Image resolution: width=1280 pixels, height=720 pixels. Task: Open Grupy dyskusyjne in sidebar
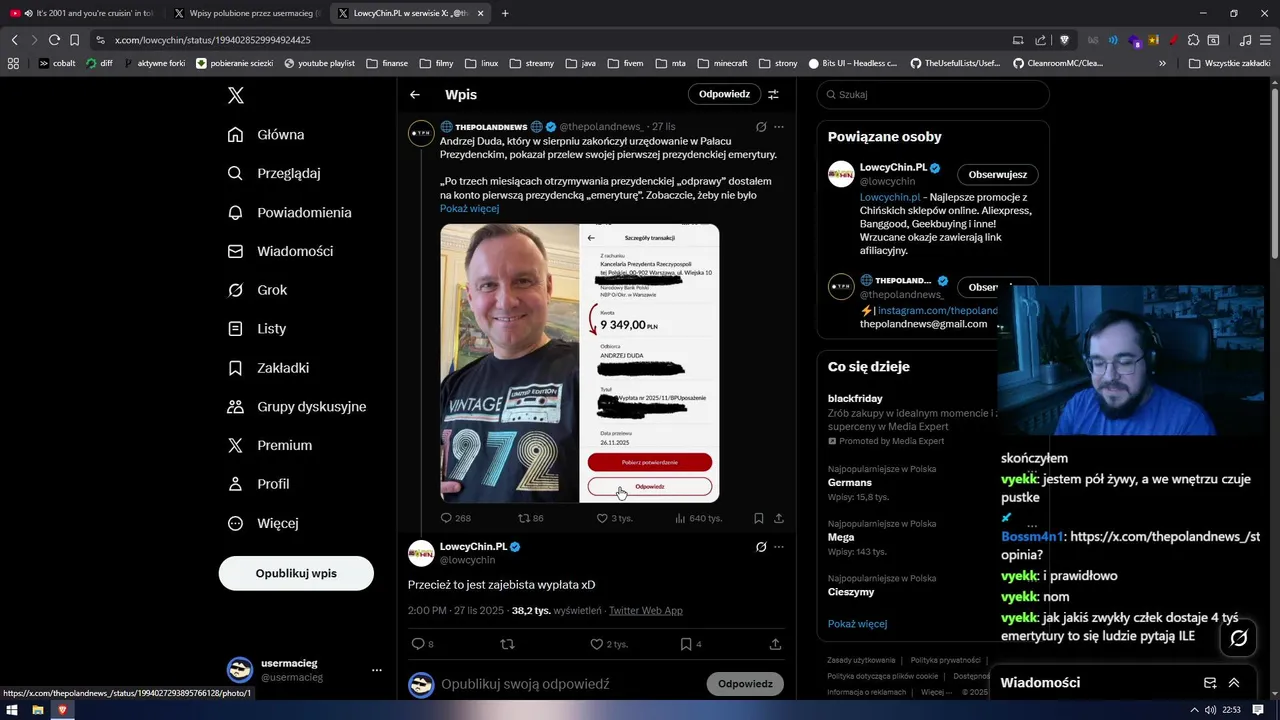click(297, 406)
